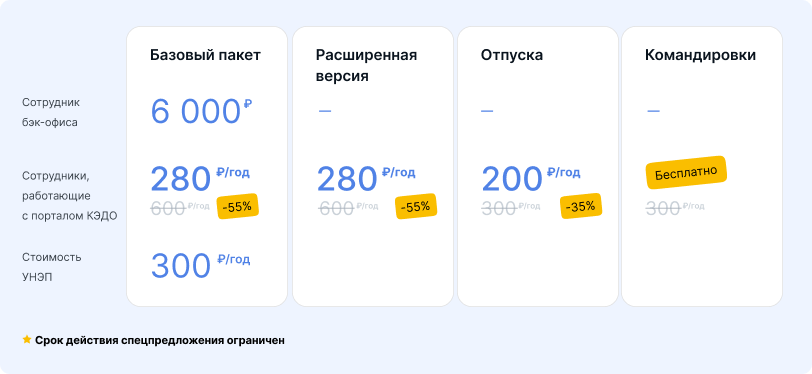Click the 6 000 ₽ price
The image size is (812, 374).
click(201, 111)
